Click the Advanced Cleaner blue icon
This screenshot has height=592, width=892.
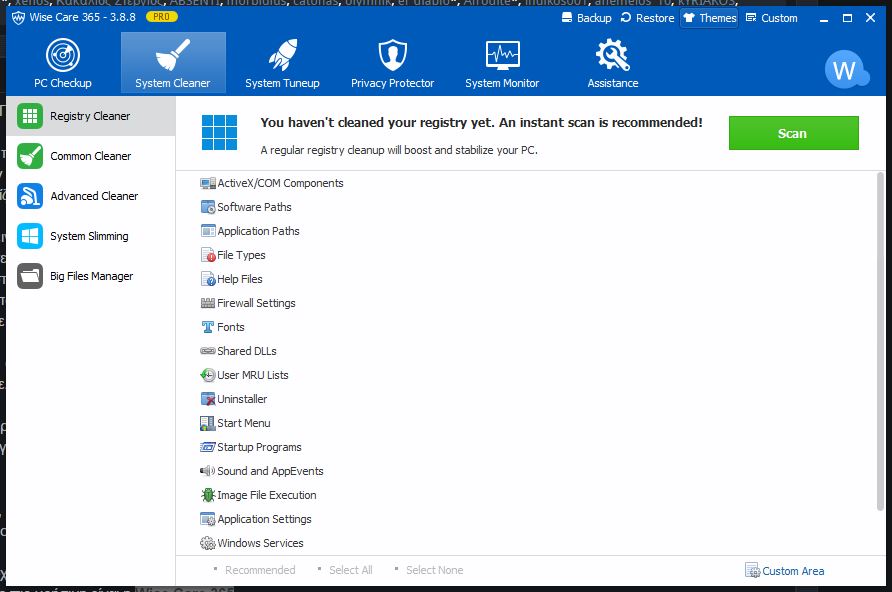[x=30, y=196]
